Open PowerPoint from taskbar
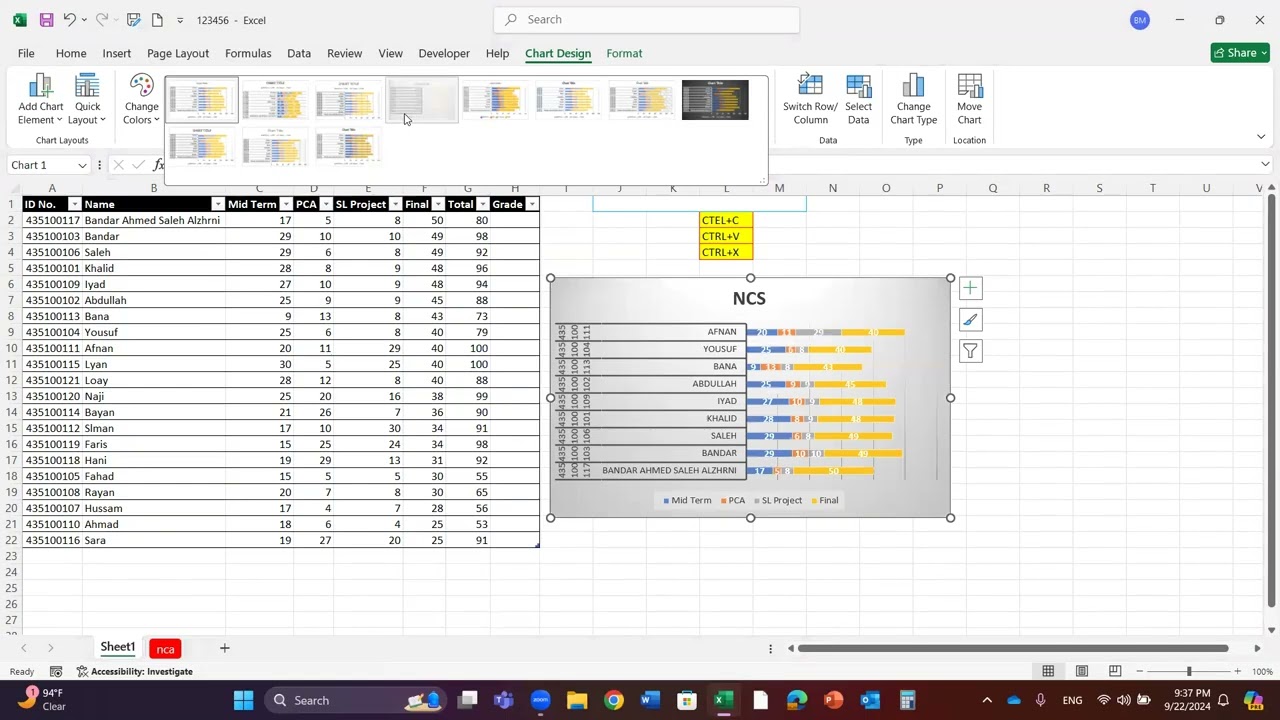Screen dimensions: 1280x720 [833, 700]
